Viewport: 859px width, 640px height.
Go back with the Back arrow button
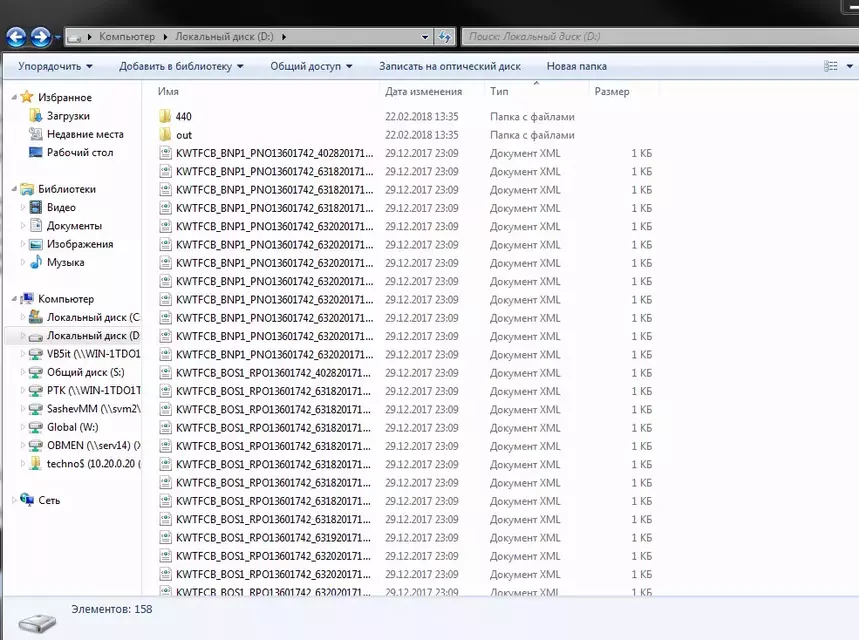point(16,37)
